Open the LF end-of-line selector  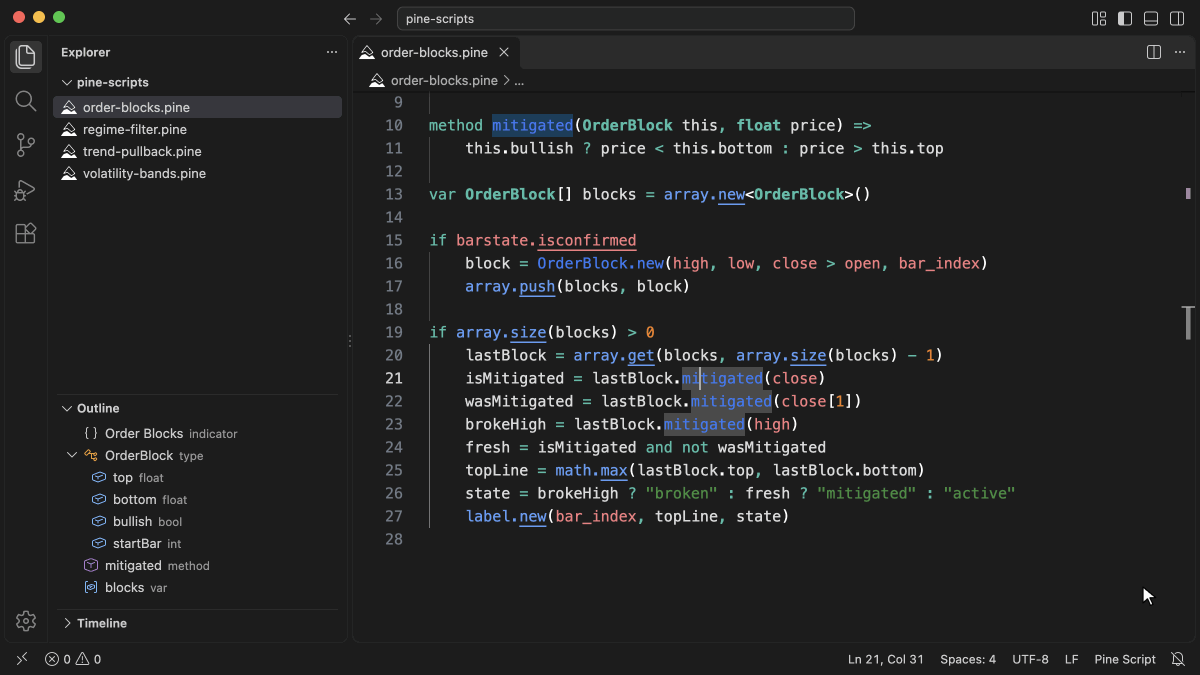click(x=1071, y=659)
